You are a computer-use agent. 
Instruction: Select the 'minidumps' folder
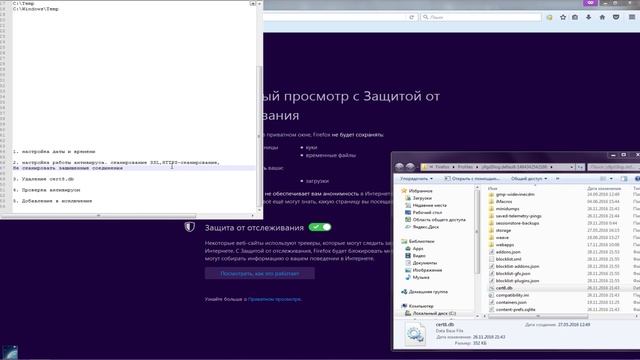507,209
